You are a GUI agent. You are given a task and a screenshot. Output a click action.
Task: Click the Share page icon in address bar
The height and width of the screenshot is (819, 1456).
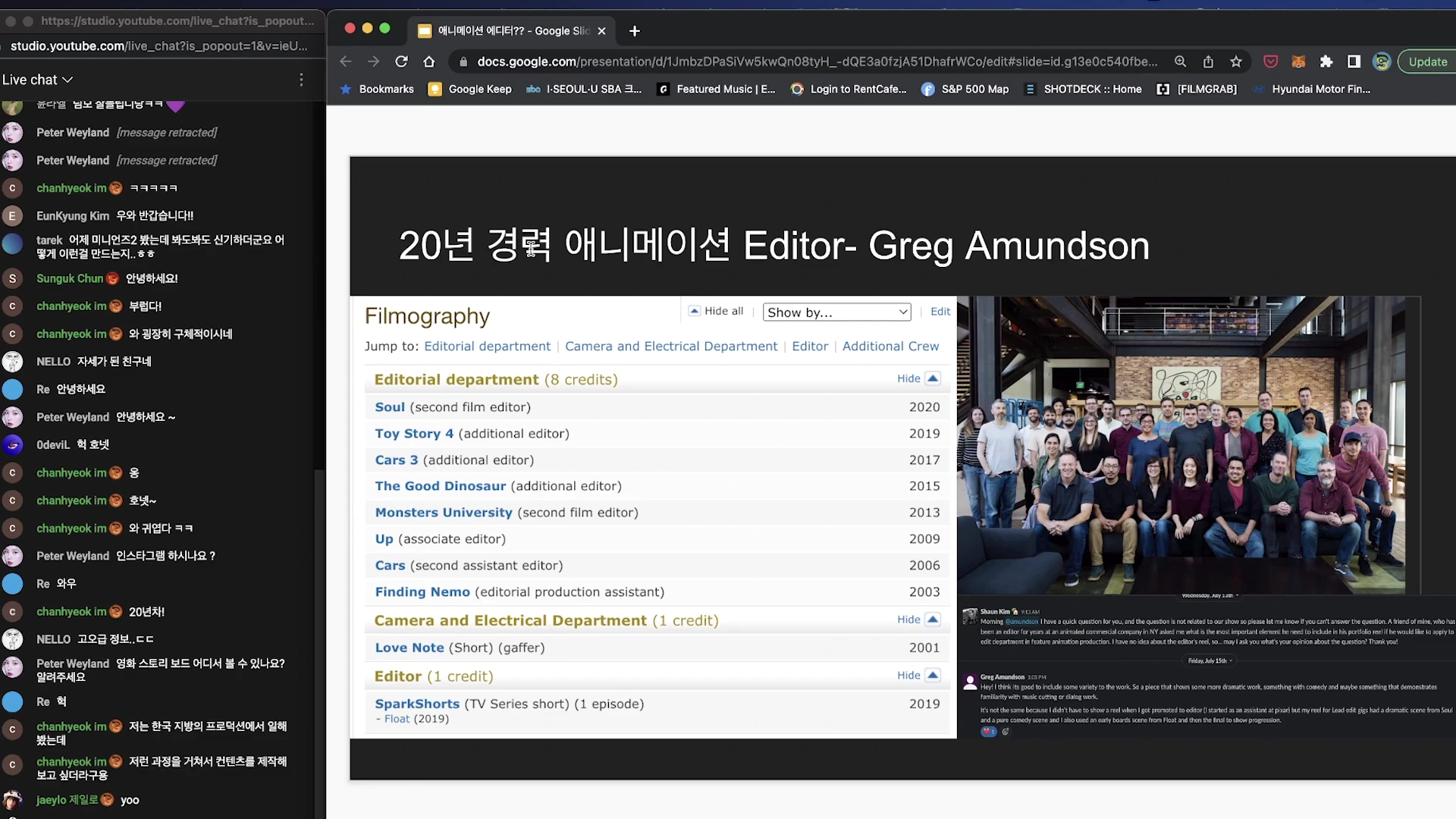point(1208,61)
